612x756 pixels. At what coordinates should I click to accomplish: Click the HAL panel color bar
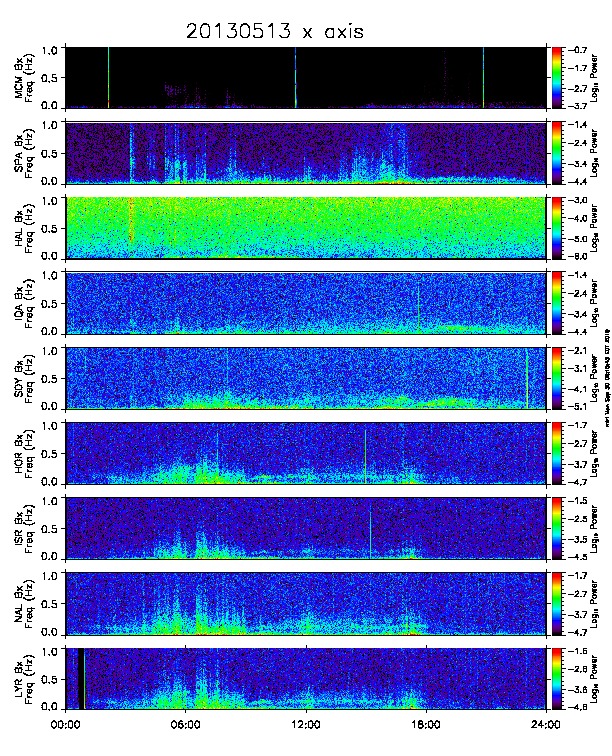tap(557, 228)
